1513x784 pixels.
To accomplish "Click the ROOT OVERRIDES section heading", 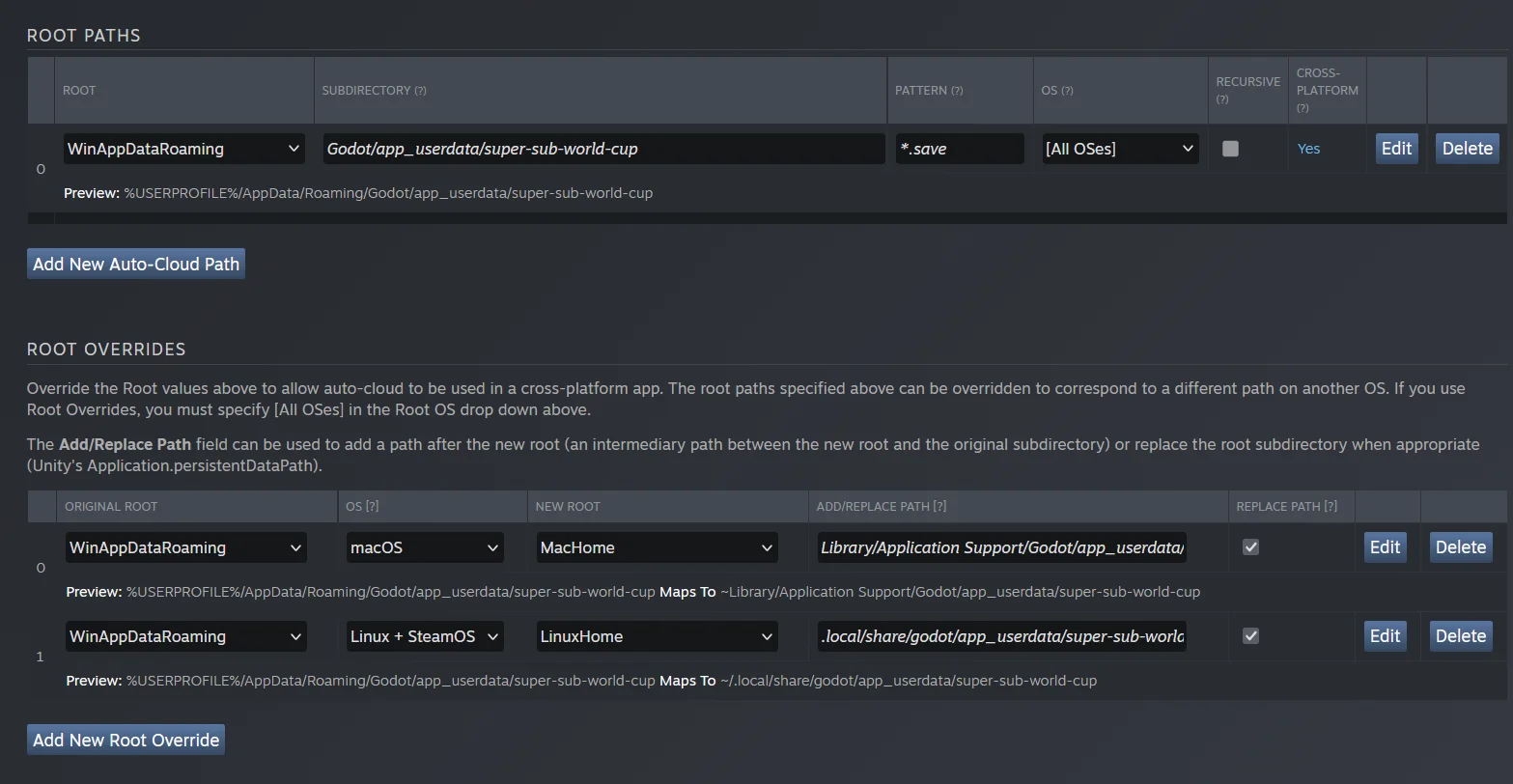I will pyautogui.click(x=106, y=349).
